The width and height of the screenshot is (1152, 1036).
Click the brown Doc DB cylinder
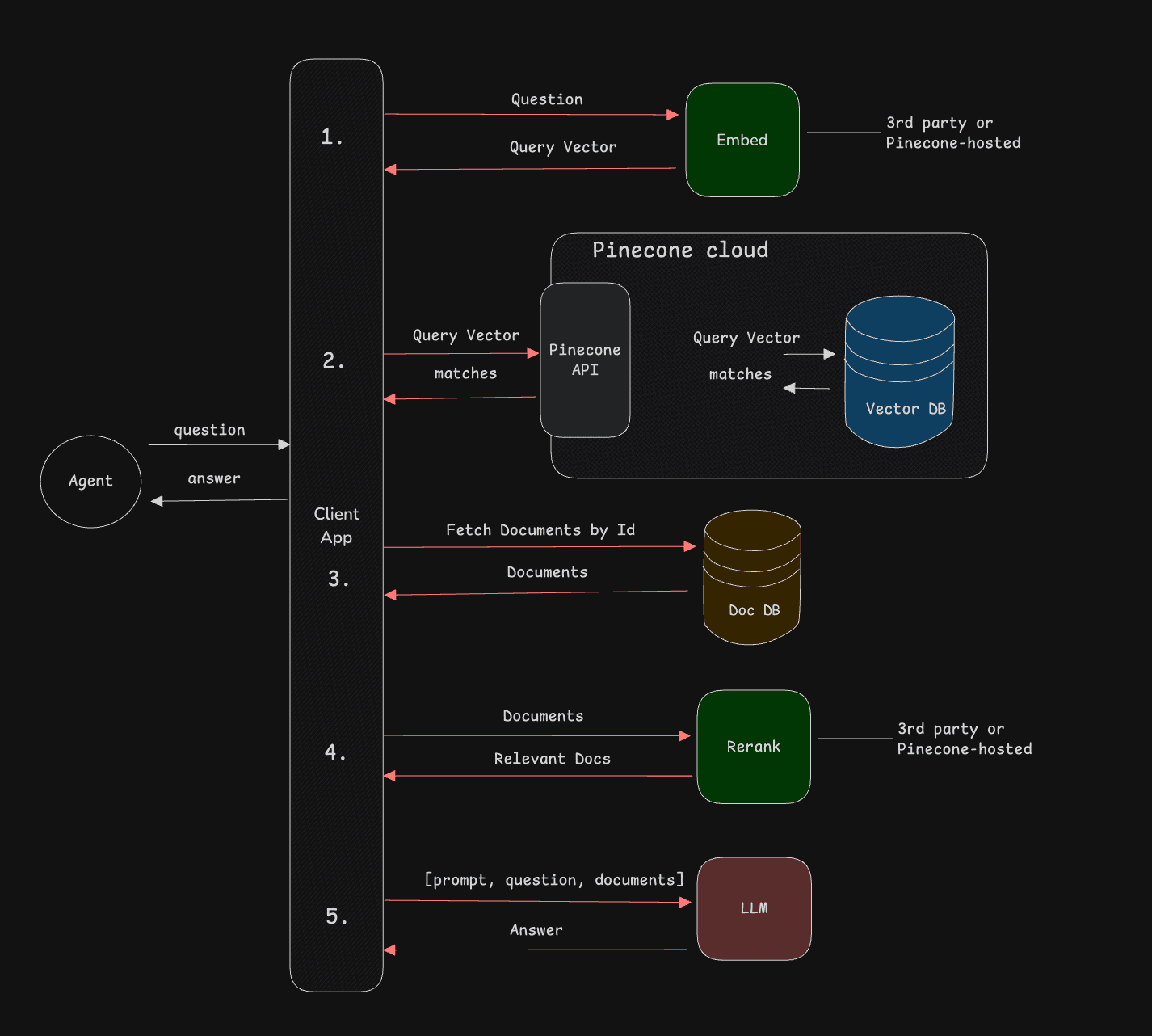point(752,577)
